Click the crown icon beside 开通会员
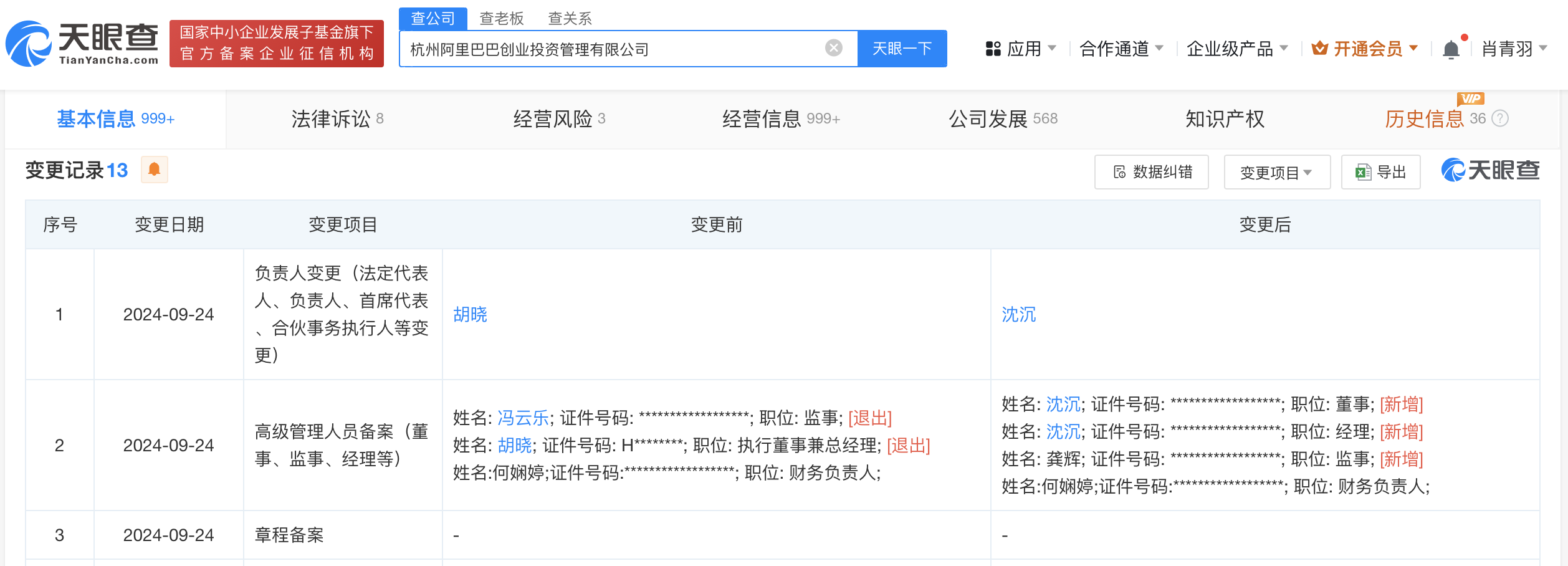The height and width of the screenshot is (566, 1568). (1319, 48)
